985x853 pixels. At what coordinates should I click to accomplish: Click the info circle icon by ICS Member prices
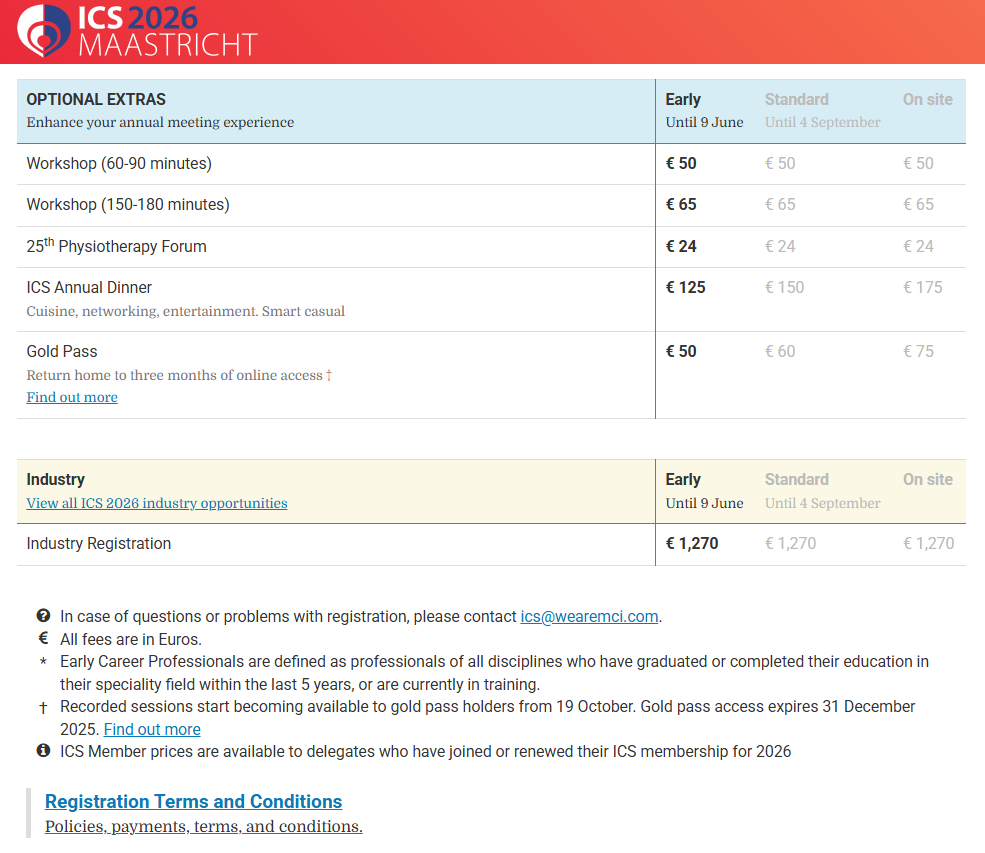pos(43,751)
